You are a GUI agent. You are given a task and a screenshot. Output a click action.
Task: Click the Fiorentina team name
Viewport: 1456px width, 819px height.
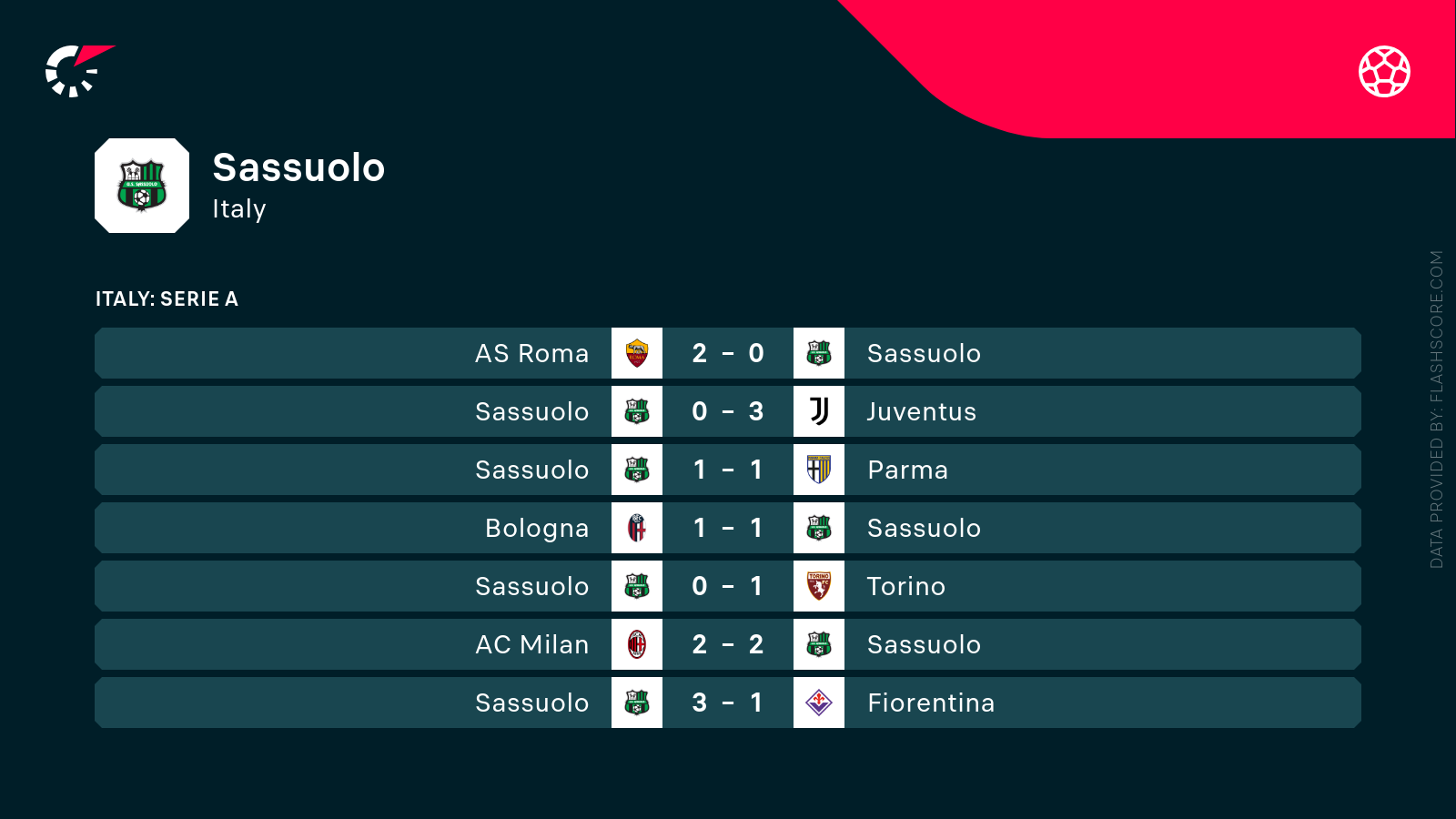coord(930,703)
